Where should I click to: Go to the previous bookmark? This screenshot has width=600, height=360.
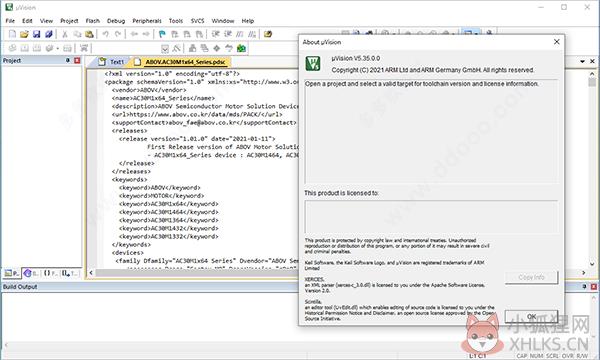pyautogui.click(x=174, y=34)
